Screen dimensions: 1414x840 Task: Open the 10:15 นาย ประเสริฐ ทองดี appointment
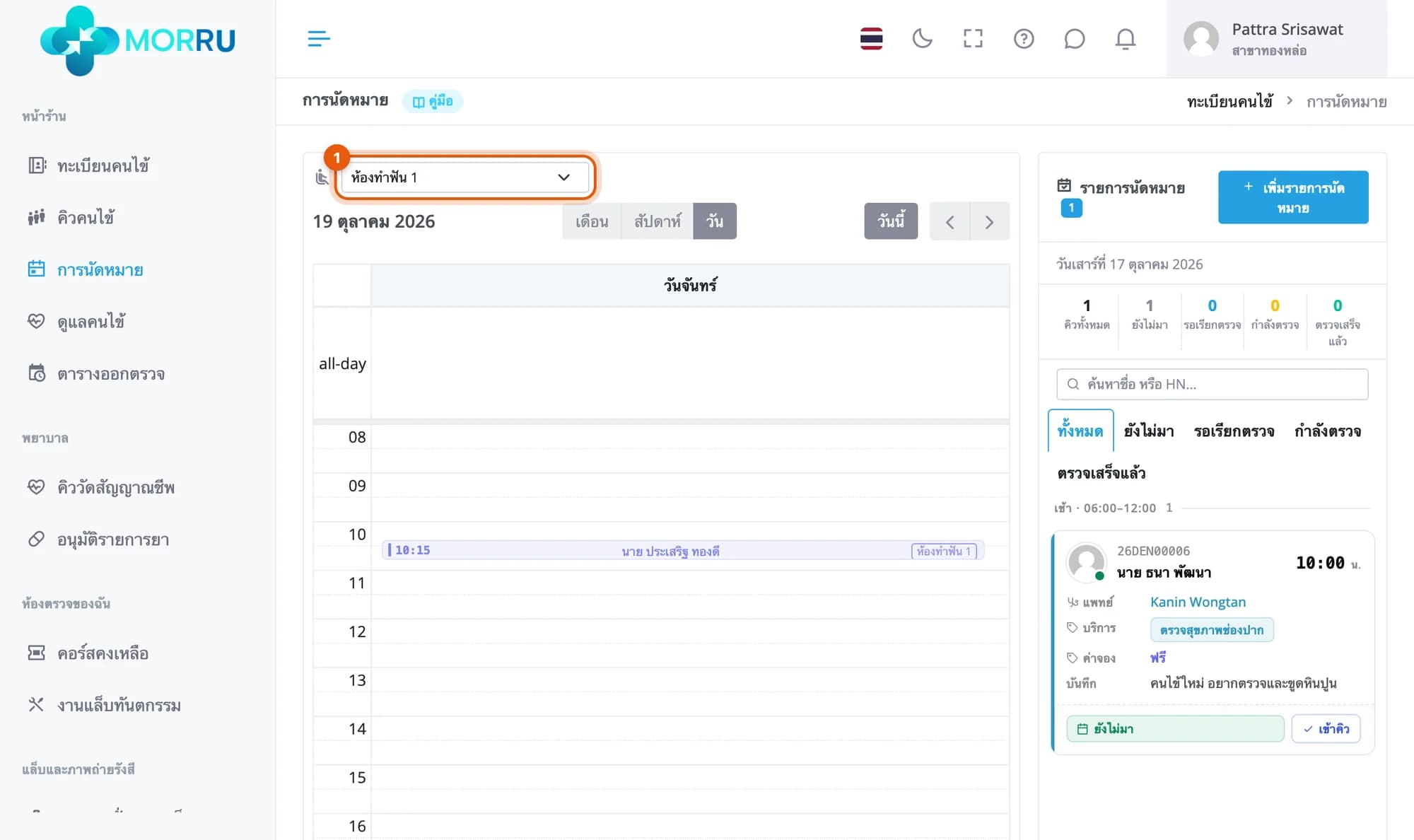(683, 551)
